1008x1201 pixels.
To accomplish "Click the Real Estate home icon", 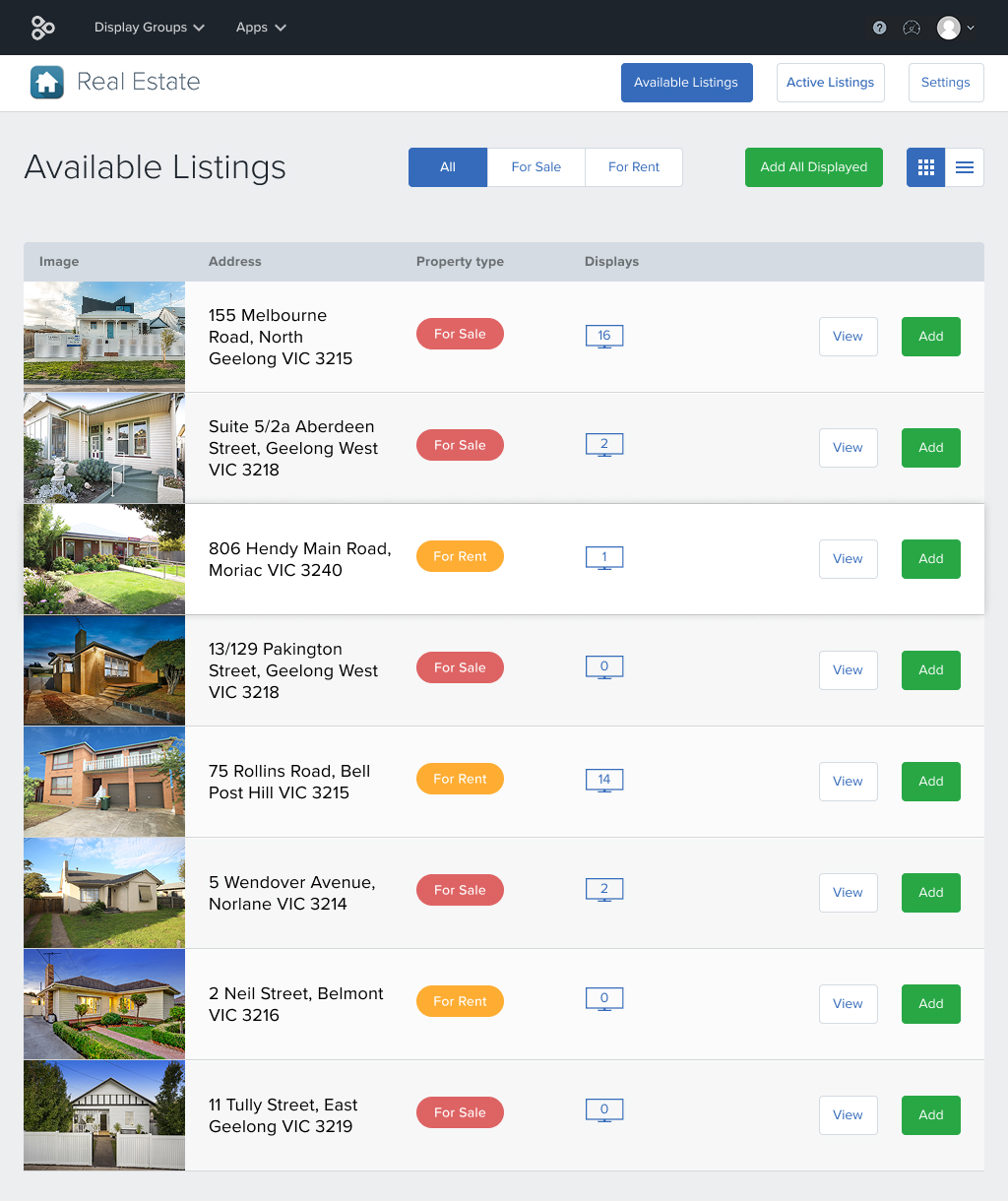I will coord(46,82).
